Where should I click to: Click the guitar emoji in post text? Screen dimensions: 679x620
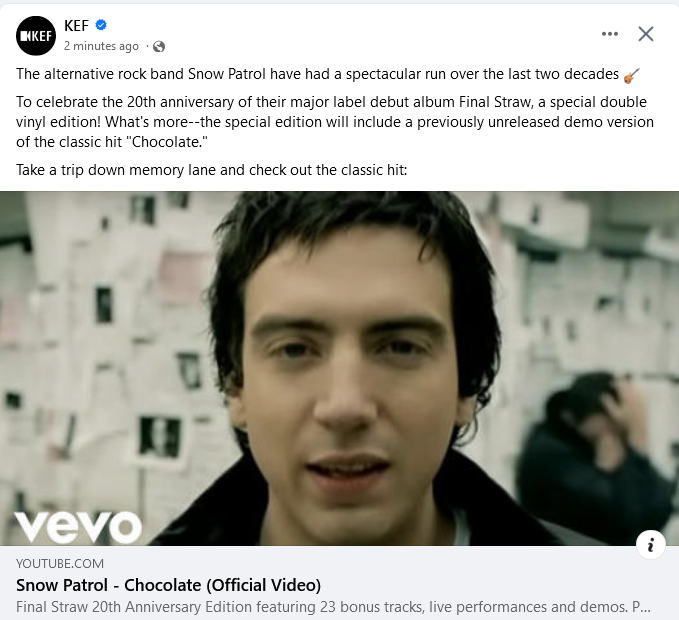pos(631,75)
